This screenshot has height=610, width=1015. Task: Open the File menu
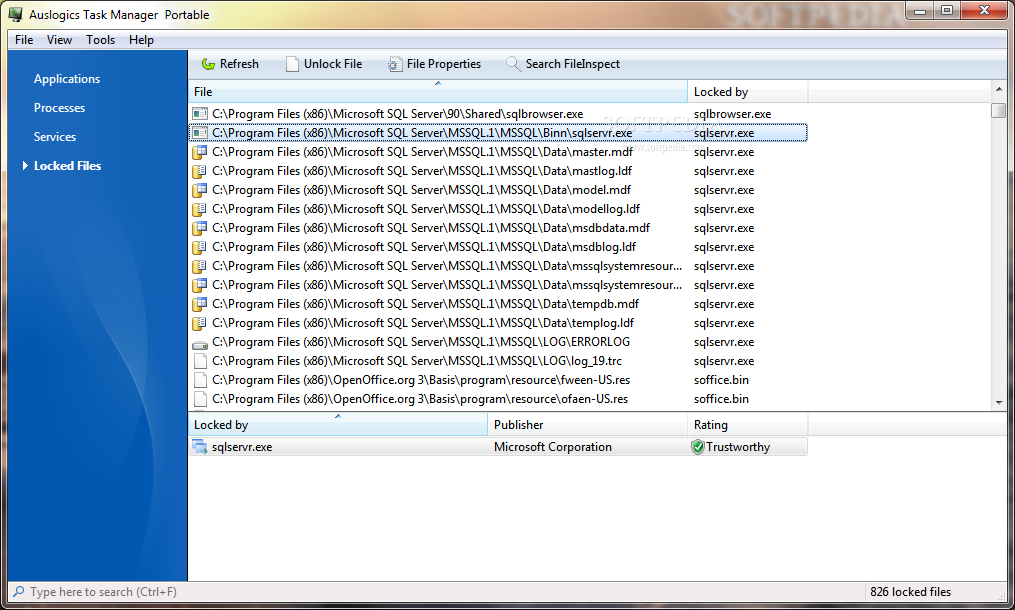coord(24,40)
